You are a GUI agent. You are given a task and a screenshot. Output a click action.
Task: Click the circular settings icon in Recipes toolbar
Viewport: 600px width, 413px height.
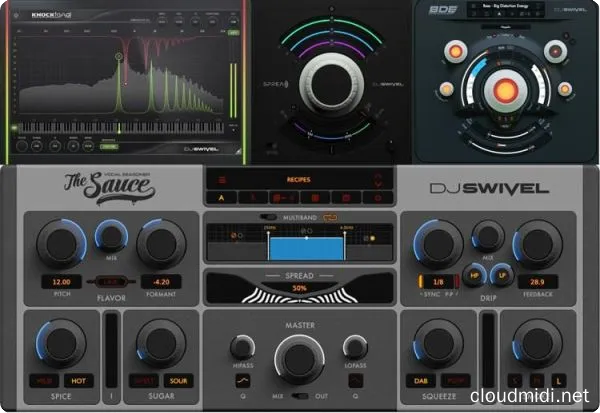point(378,198)
